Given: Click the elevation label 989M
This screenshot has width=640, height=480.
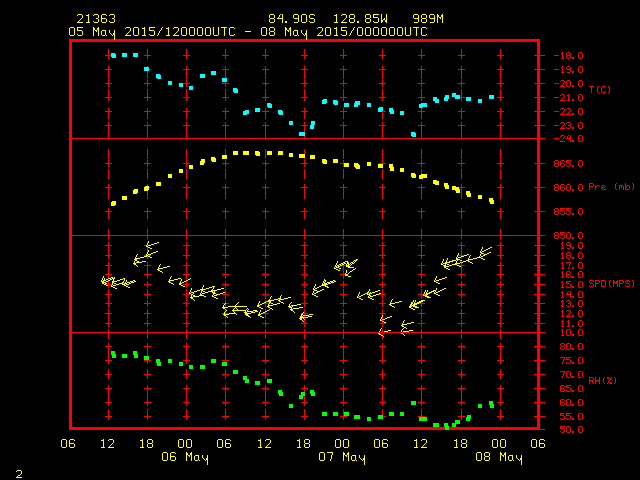Looking at the screenshot, I should coord(428,19).
